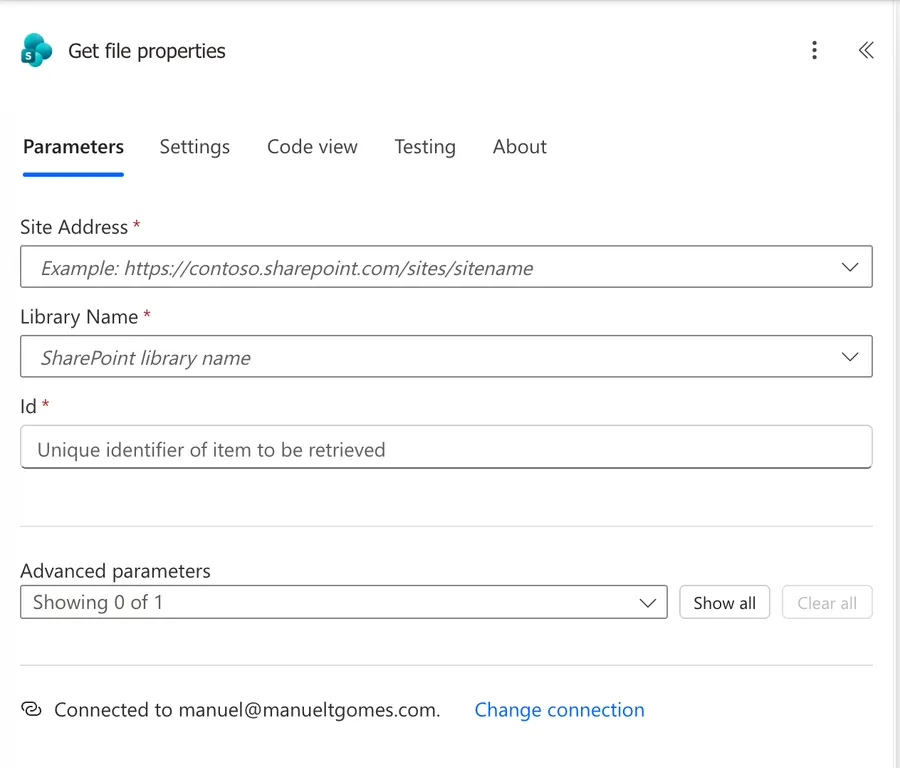This screenshot has height=768, width=900.
Task: Focus the Id input field
Action: [x=447, y=447]
